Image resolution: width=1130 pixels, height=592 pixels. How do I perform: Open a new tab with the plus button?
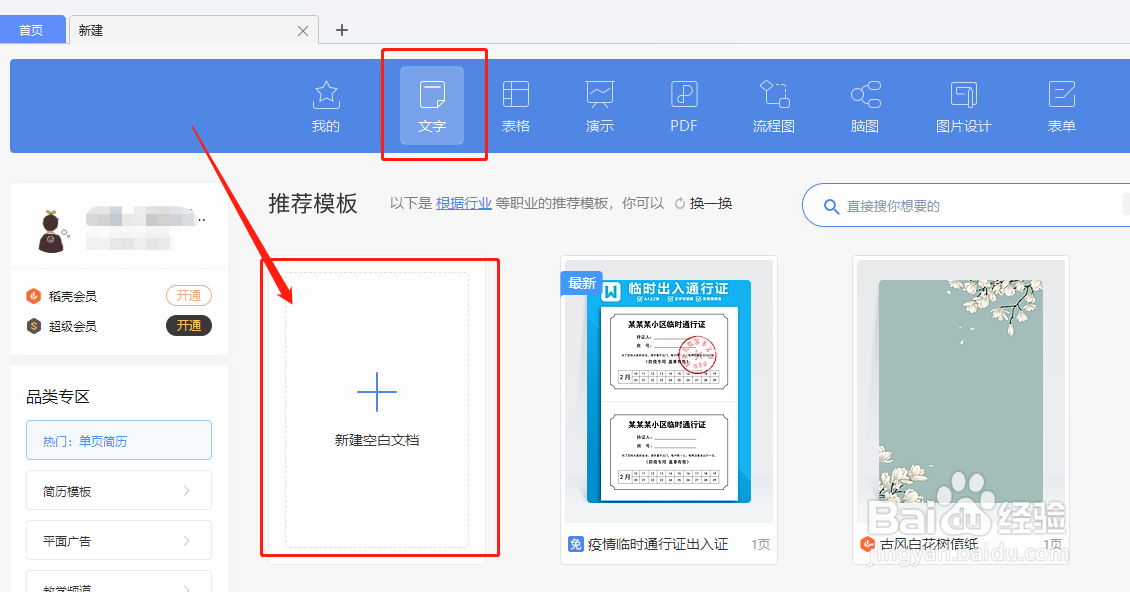point(341,30)
